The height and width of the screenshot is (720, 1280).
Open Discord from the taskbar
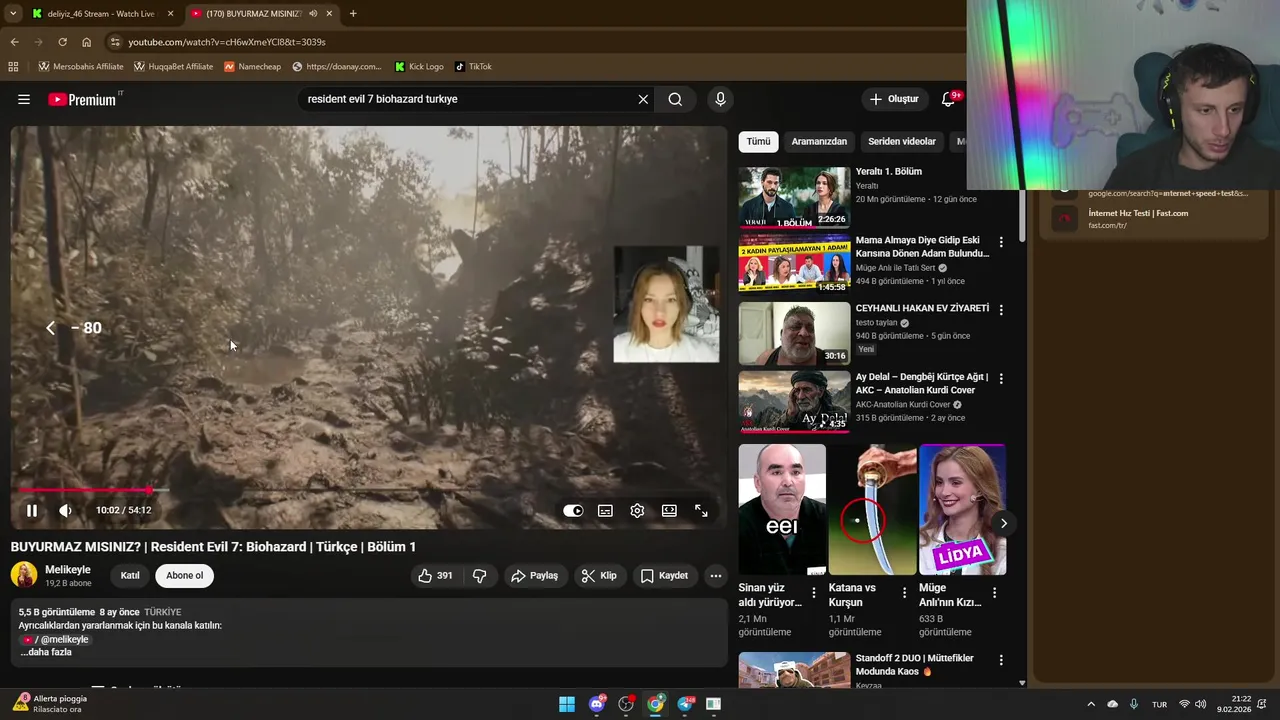coord(597,704)
